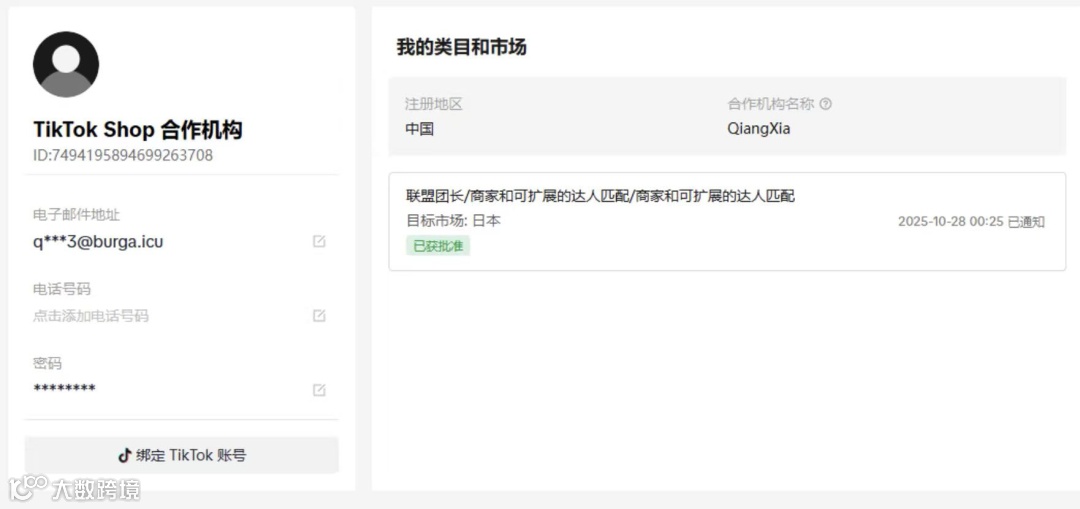Click the green 已获批准 status tag
Image resolution: width=1080 pixels, height=509 pixels.
(x=438, y=246)
